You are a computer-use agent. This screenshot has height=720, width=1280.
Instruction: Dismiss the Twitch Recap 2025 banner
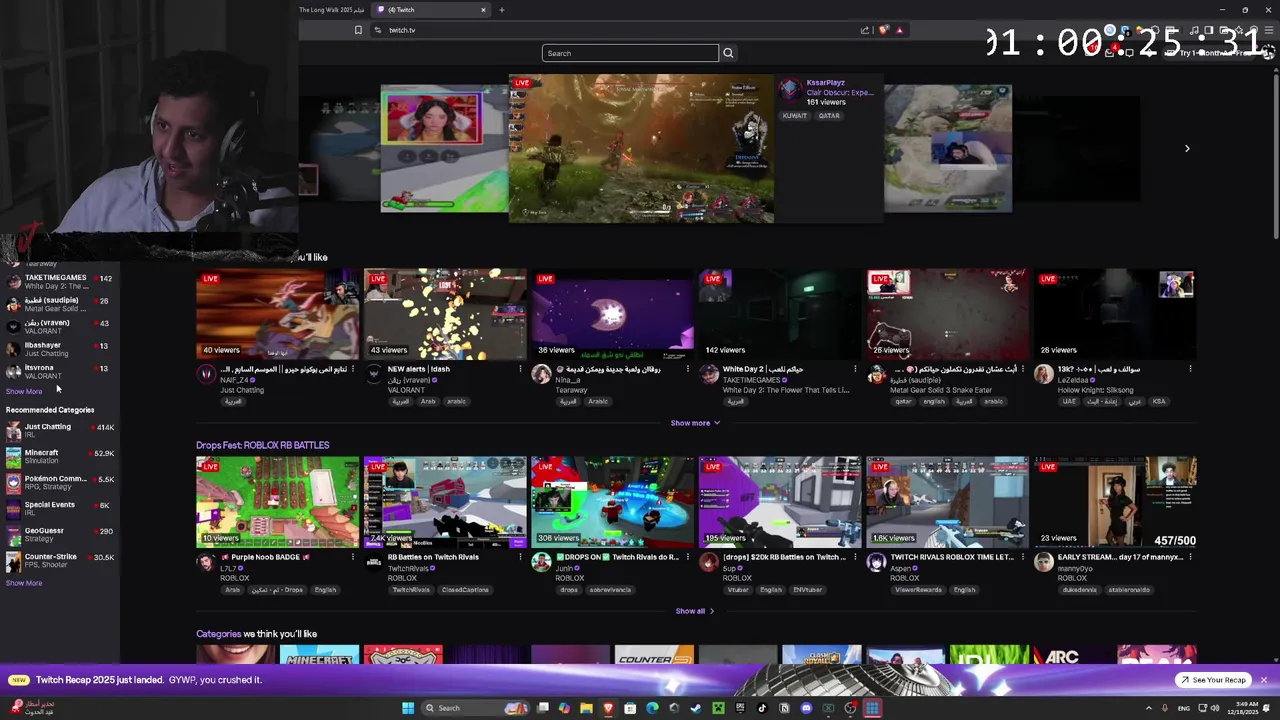click(1263, 680)
